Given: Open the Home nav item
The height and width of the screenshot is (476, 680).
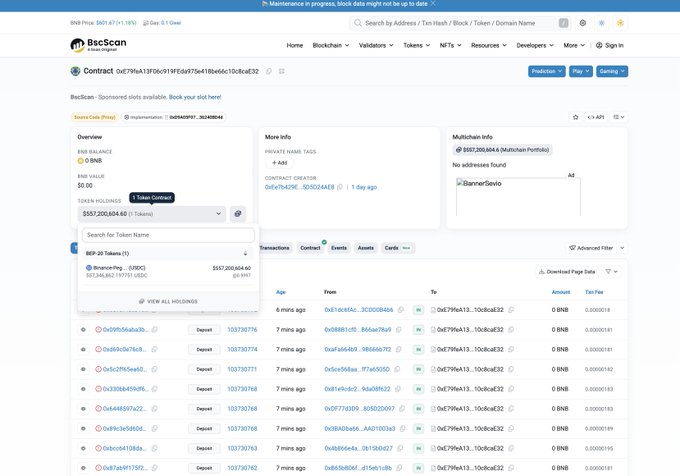Looking at the screenshot, I should pyautogui.click(x=294, y=45).
